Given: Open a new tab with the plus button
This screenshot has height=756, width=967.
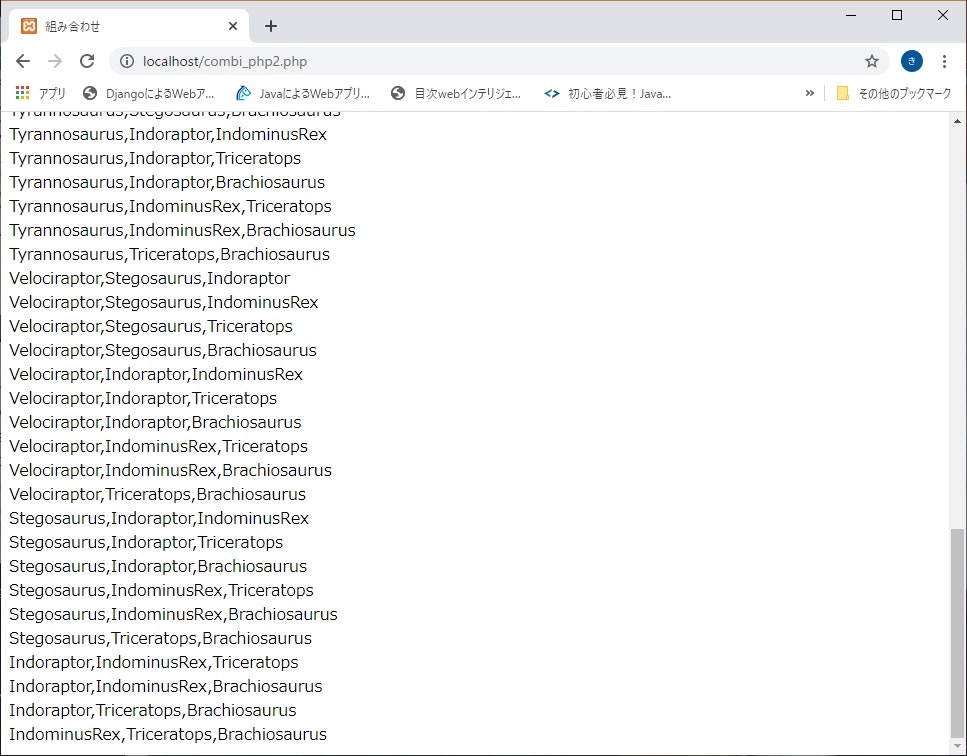Looking at the screenshot, I should pyautogui.click(x=270, y=25).
